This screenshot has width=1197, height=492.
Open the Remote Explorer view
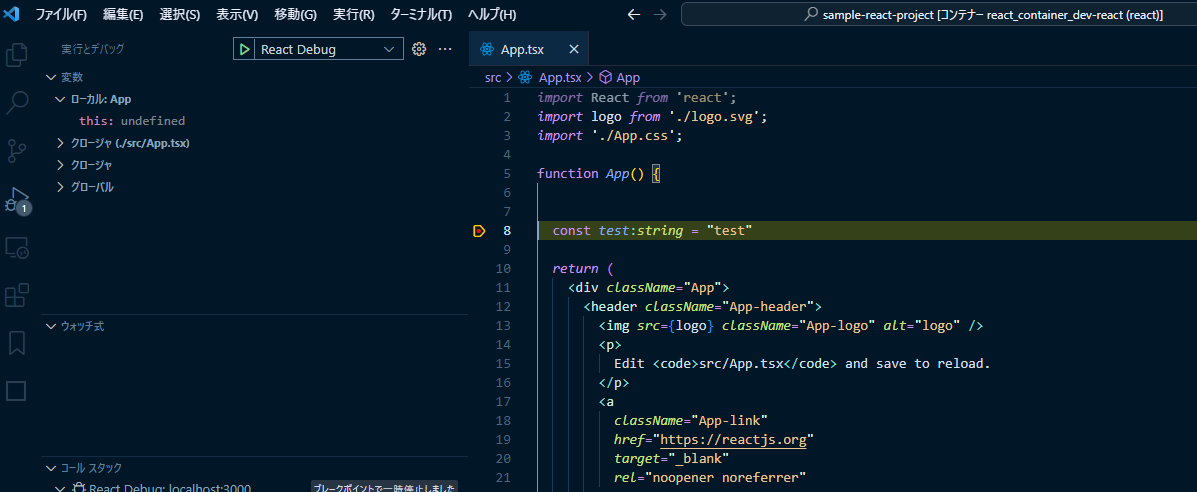17,248
